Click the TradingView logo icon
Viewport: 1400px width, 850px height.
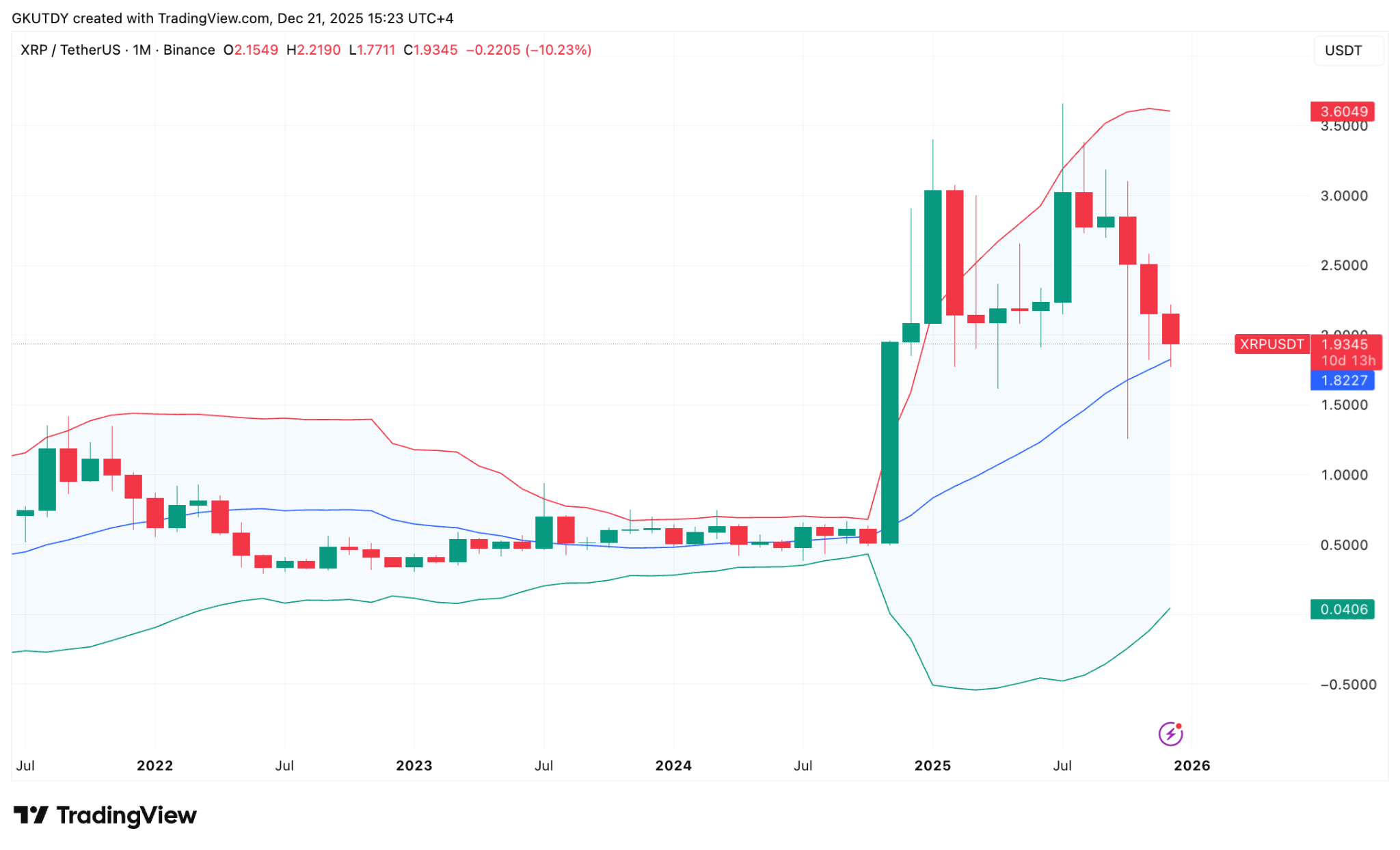(31, 815)
